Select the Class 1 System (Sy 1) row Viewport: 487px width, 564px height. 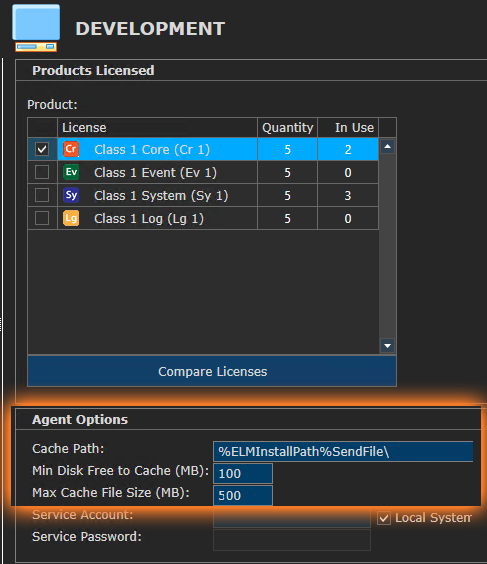click(203, 195)
